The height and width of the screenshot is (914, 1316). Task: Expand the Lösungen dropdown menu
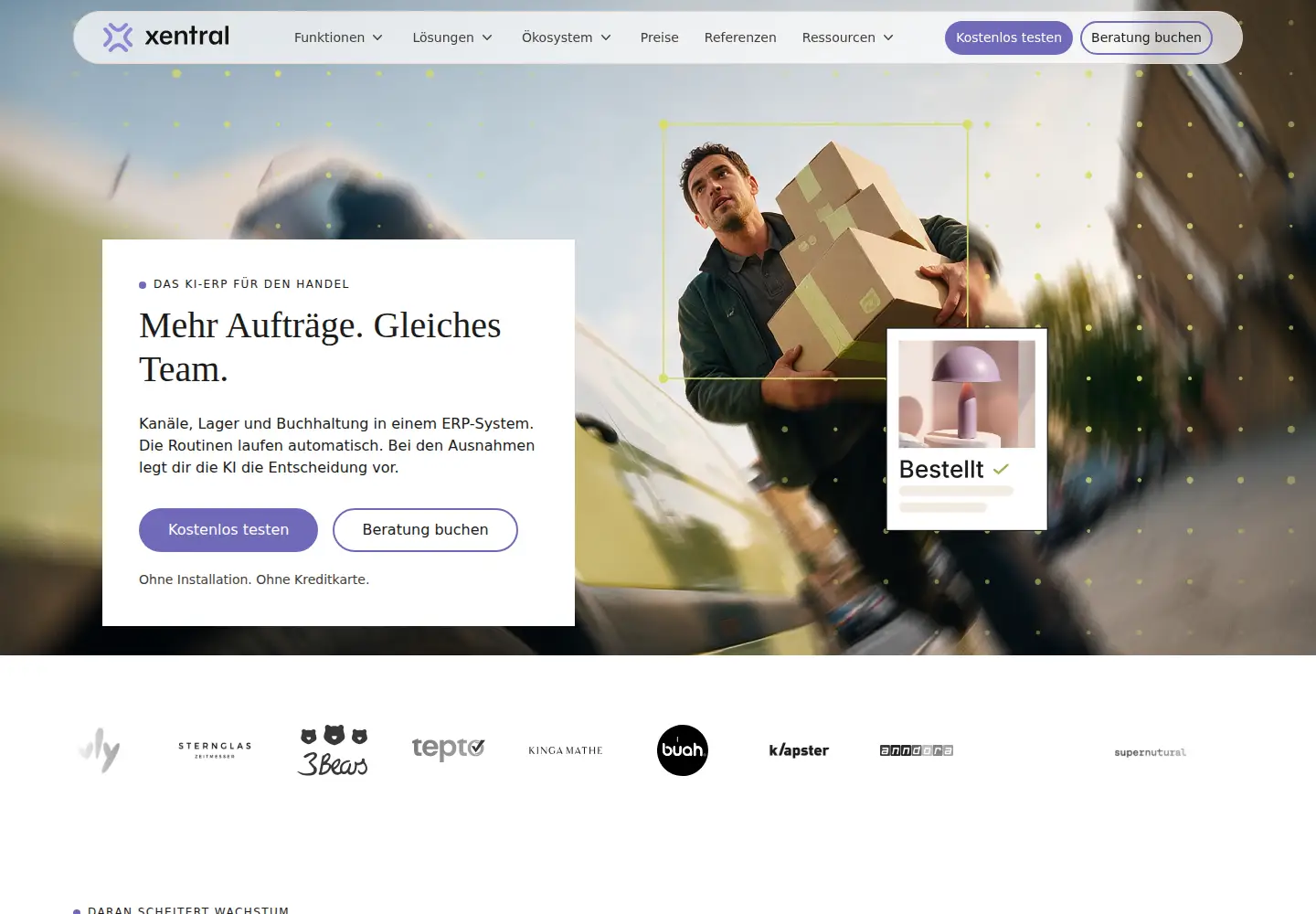point(452,37)
